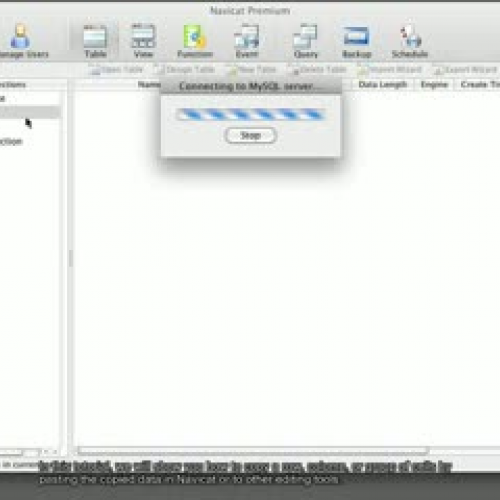Viewport: 500px width, 500px height.
Task: Select the Event toolbar icon
Action: (247, 42)
